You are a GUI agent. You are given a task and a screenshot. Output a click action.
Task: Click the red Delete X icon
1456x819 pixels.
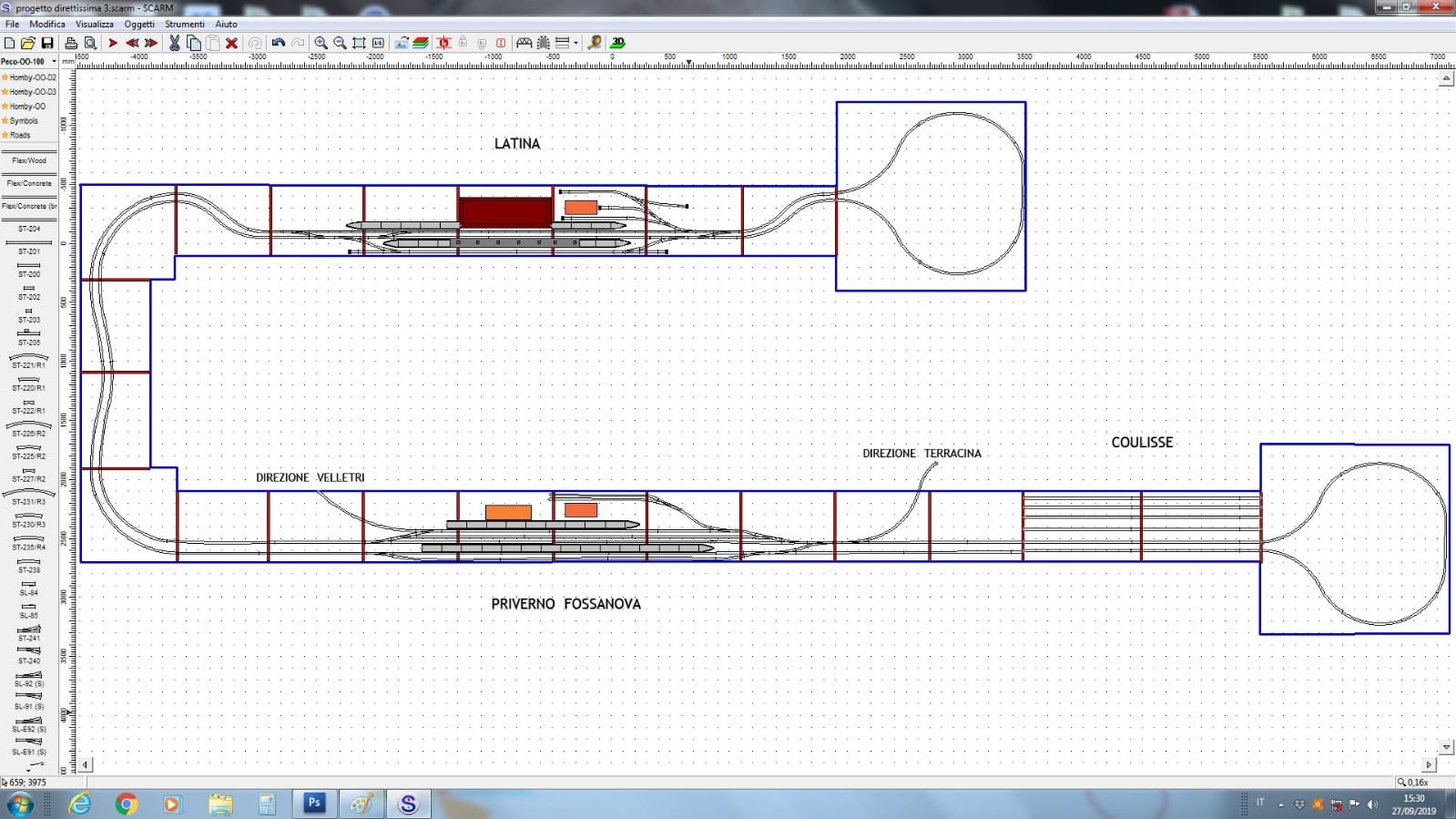pos(231,43)
